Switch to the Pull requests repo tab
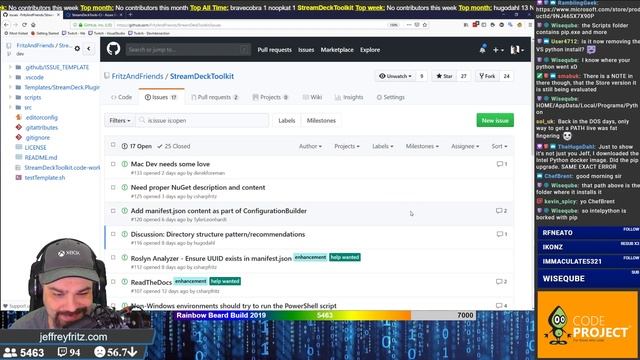 pyautogui.click(x=215, y=97)
